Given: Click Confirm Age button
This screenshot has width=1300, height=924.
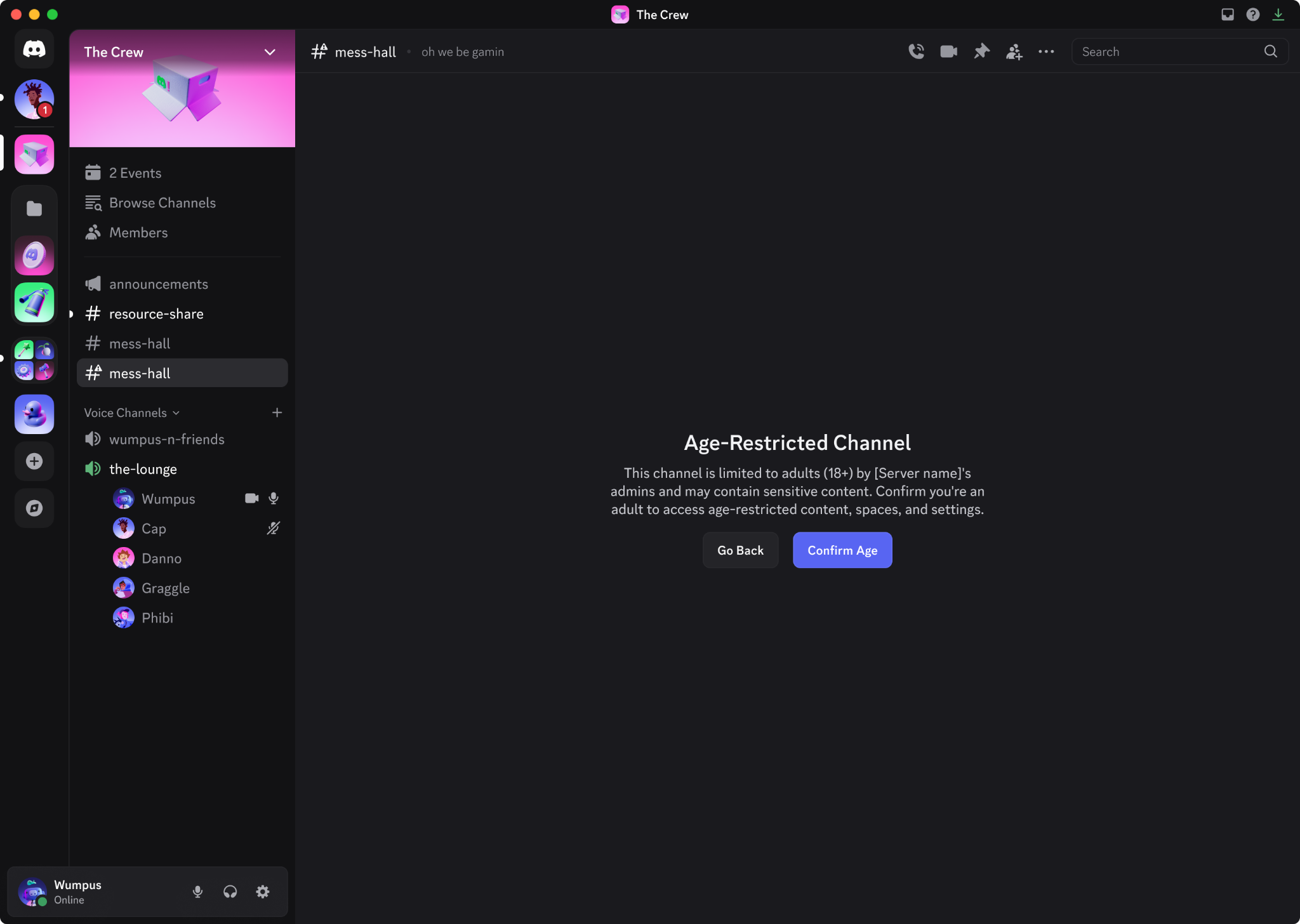Looking at the screenshot, I should point(842,550).
